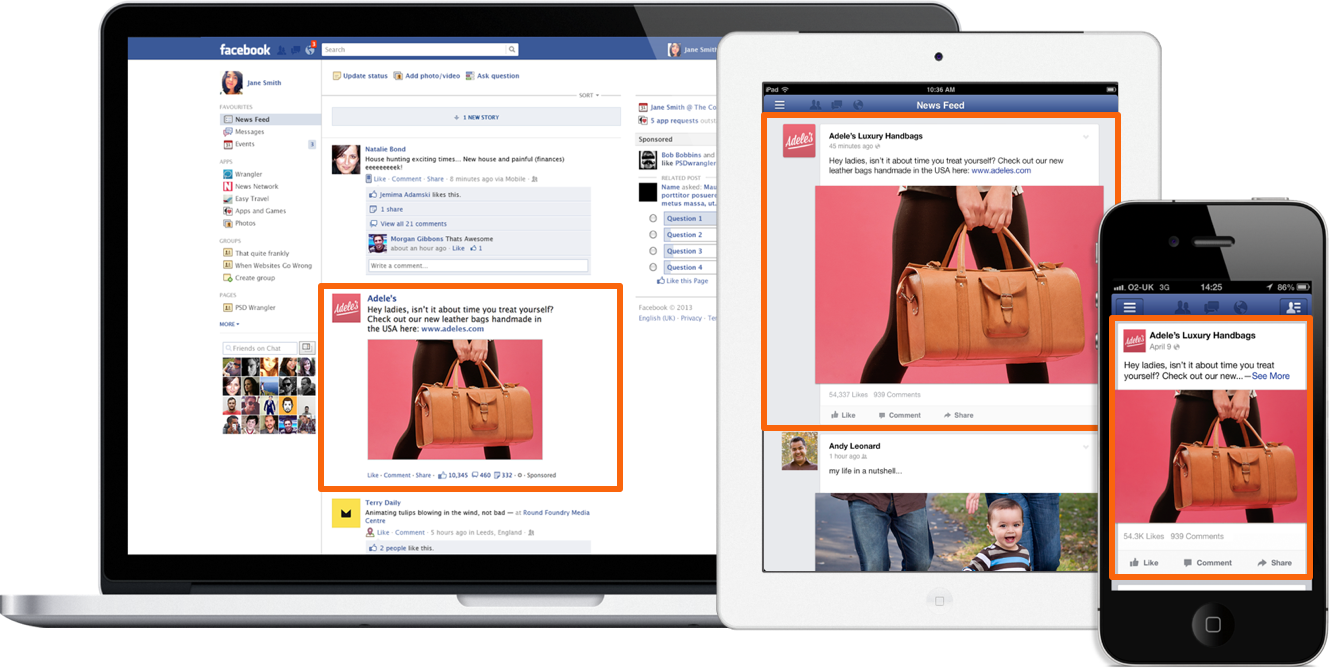1334x670 pixels.
Task: Open PSD Wrangler page in sidebar
Action: (x=249, y=308)
